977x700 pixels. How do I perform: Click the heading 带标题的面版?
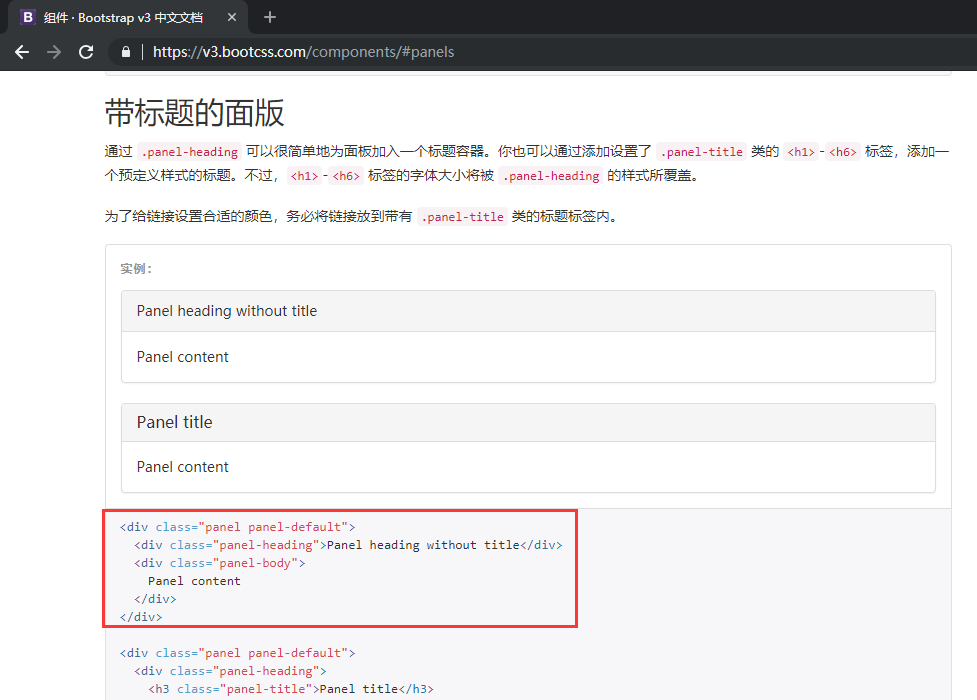194,113
